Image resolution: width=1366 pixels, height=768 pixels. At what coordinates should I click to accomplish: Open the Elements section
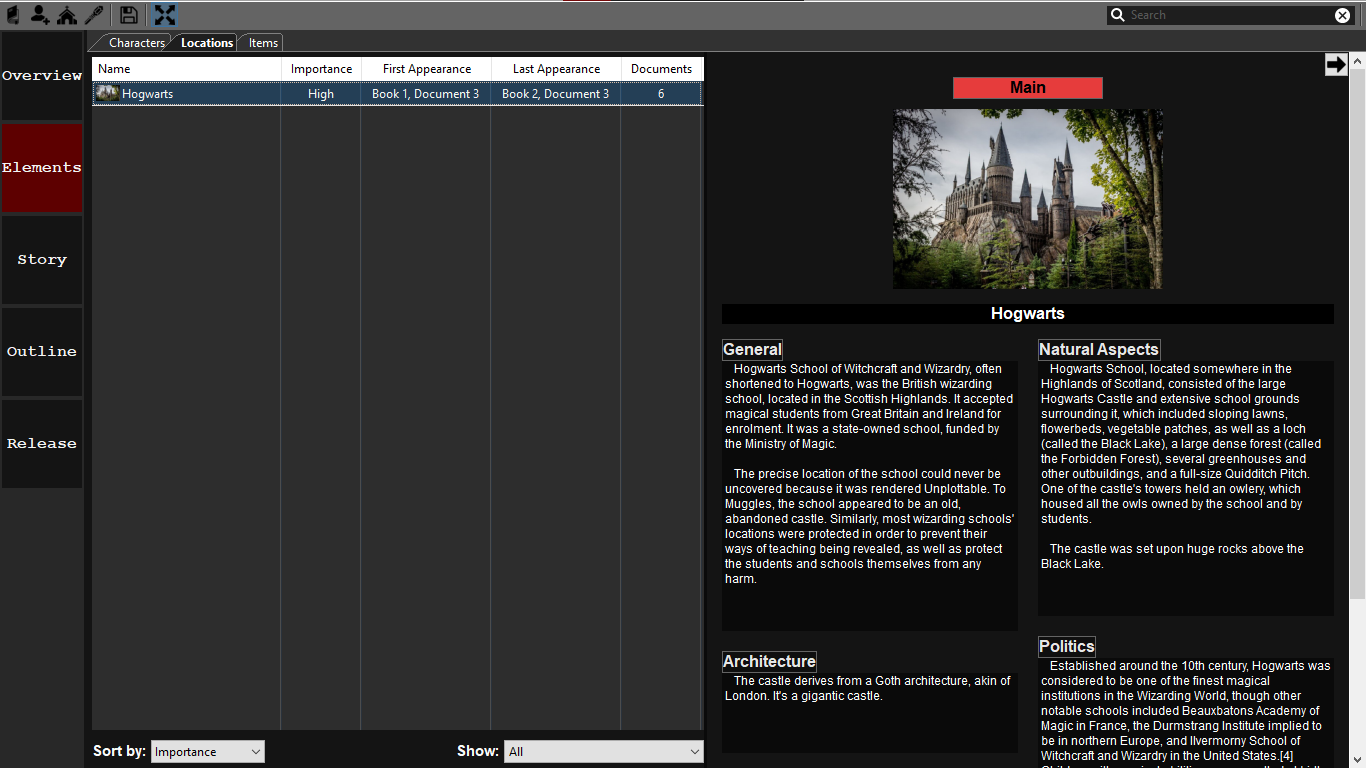coord(42,168)
